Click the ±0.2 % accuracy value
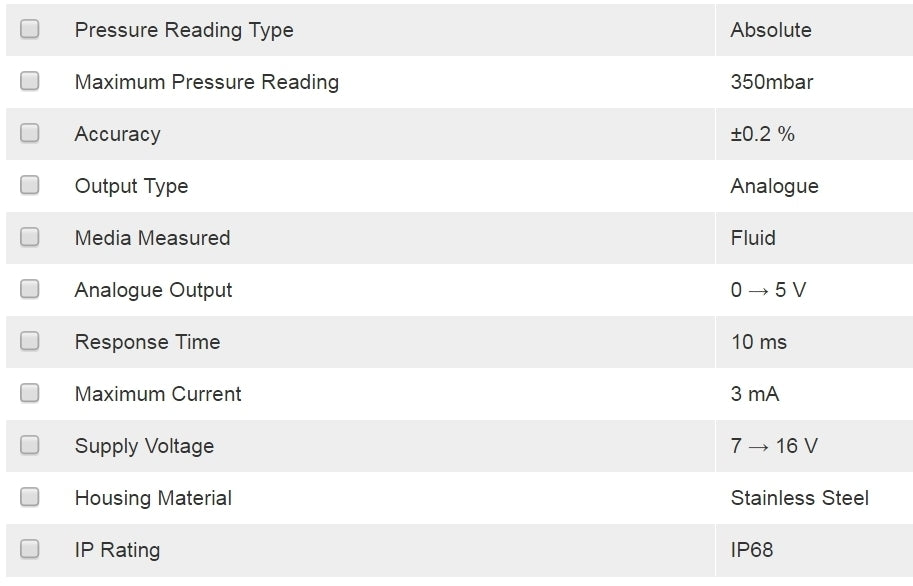The height and width of the screenshot is (586, 913). pos(763,134)
